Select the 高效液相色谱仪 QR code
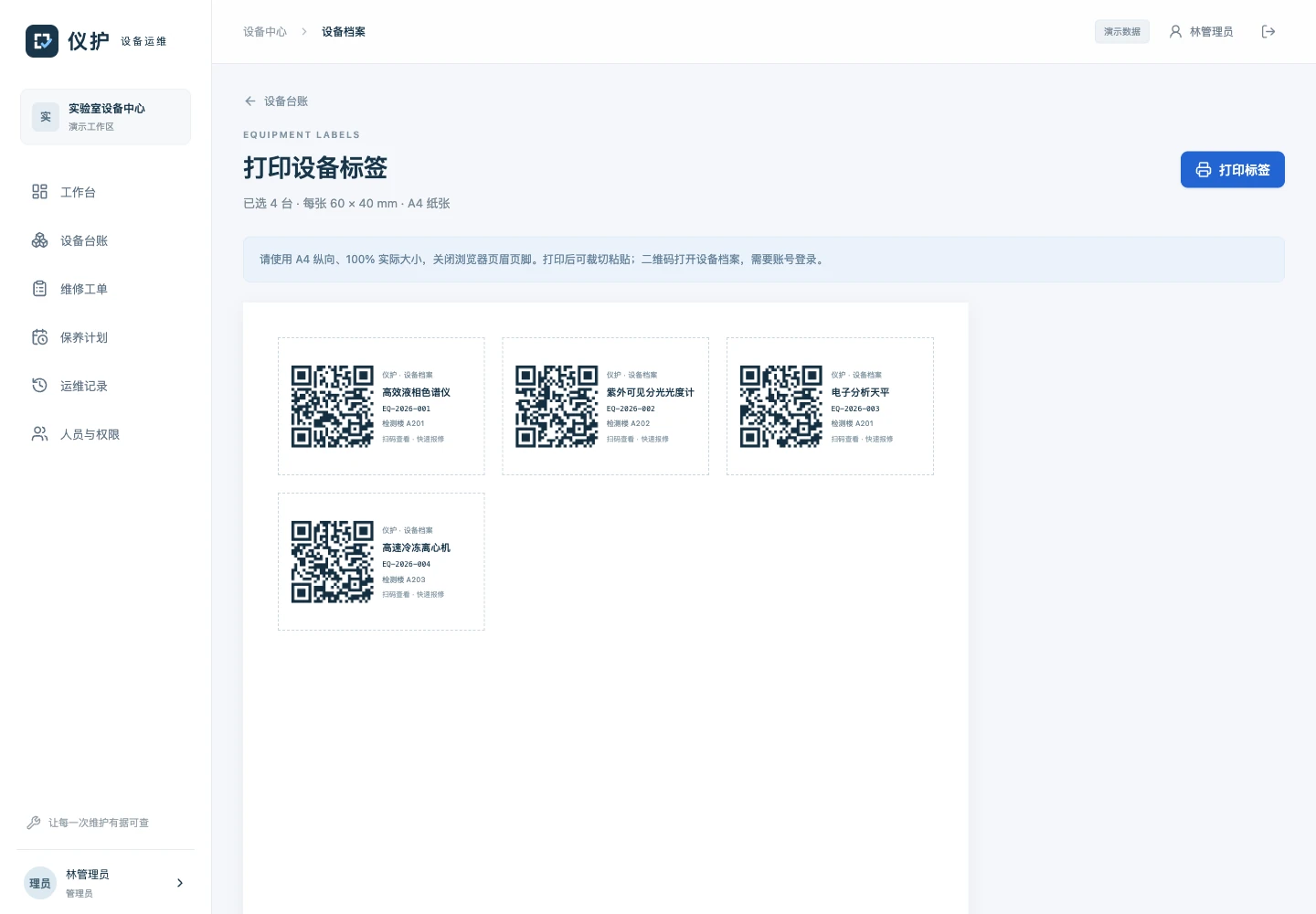 click(332, 407)
